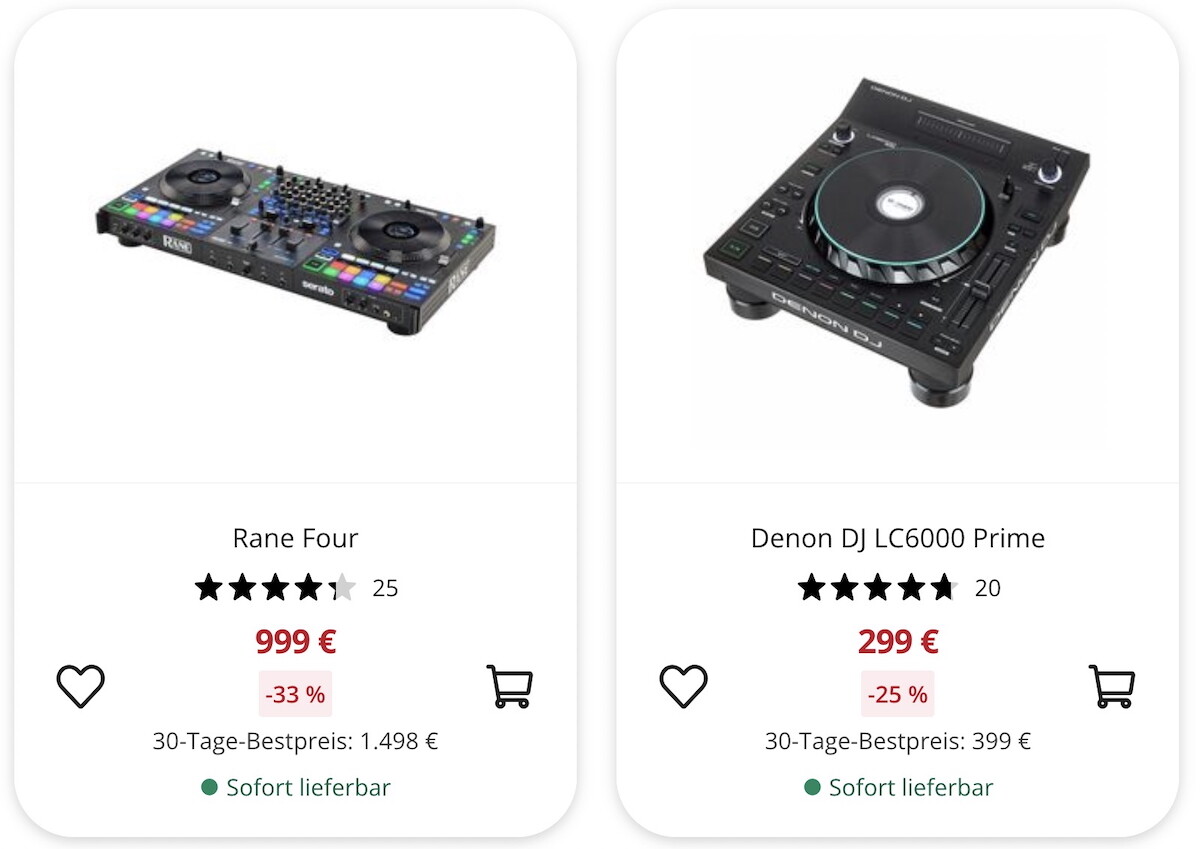
Task: Click the 25 reviews count
Action: pyautogui.click(x=385, y=588)
